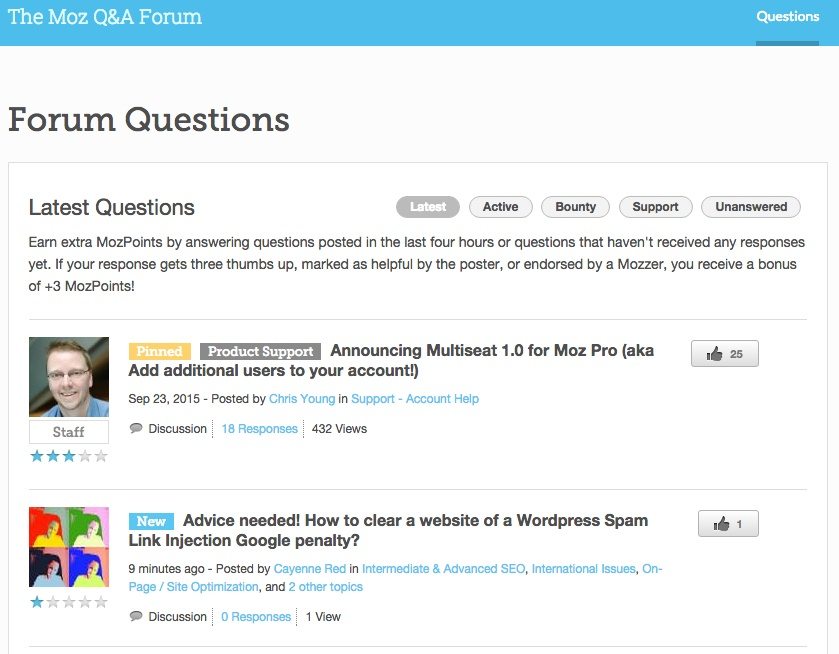
Task: Click the Pinned label
Action: [x=159, y=351]
